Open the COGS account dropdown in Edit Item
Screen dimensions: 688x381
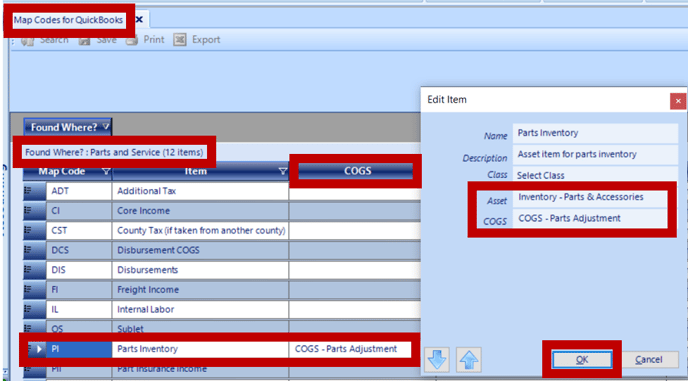590,218
